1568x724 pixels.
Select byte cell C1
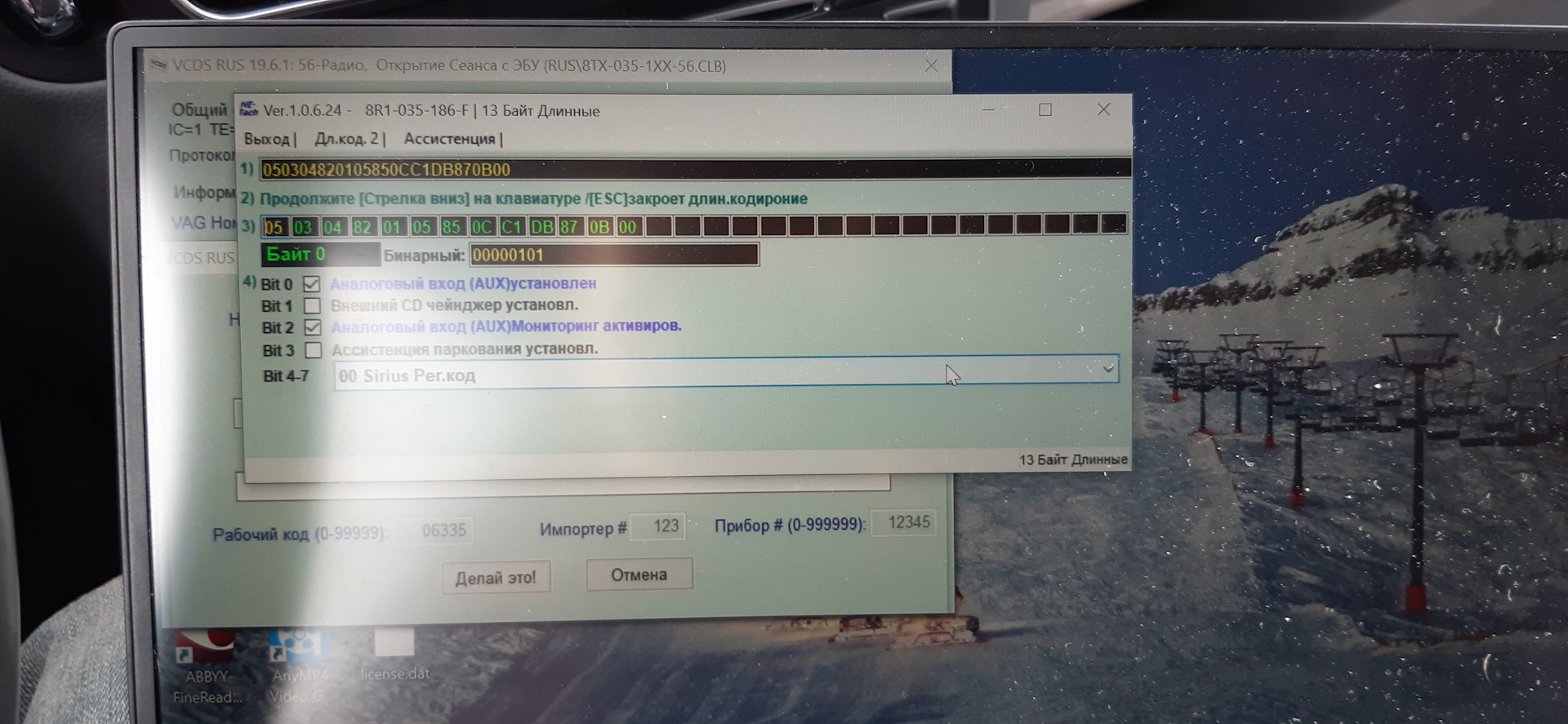(511, 227)
